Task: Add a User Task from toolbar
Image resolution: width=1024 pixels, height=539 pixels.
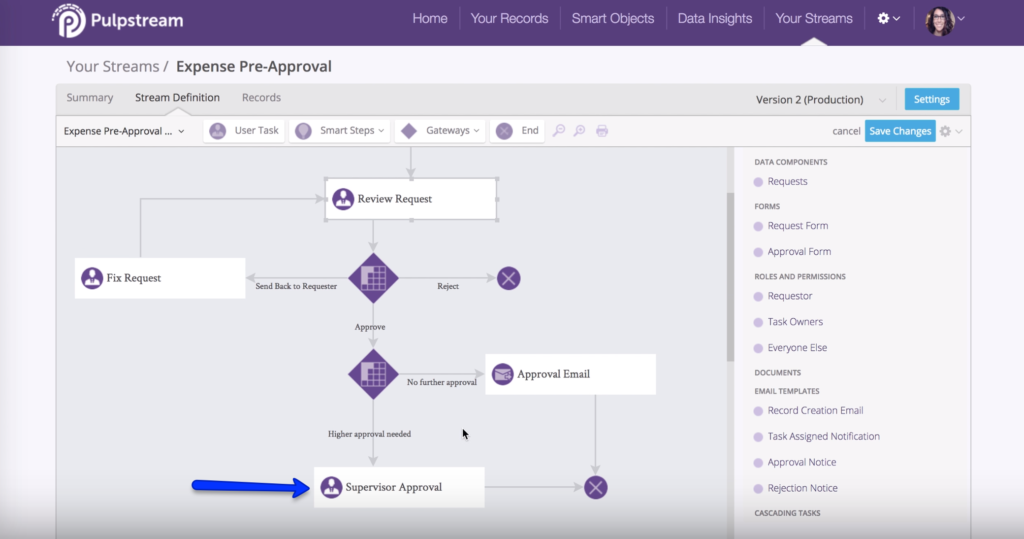Action: pyautogui.click(x=244, y=131)
